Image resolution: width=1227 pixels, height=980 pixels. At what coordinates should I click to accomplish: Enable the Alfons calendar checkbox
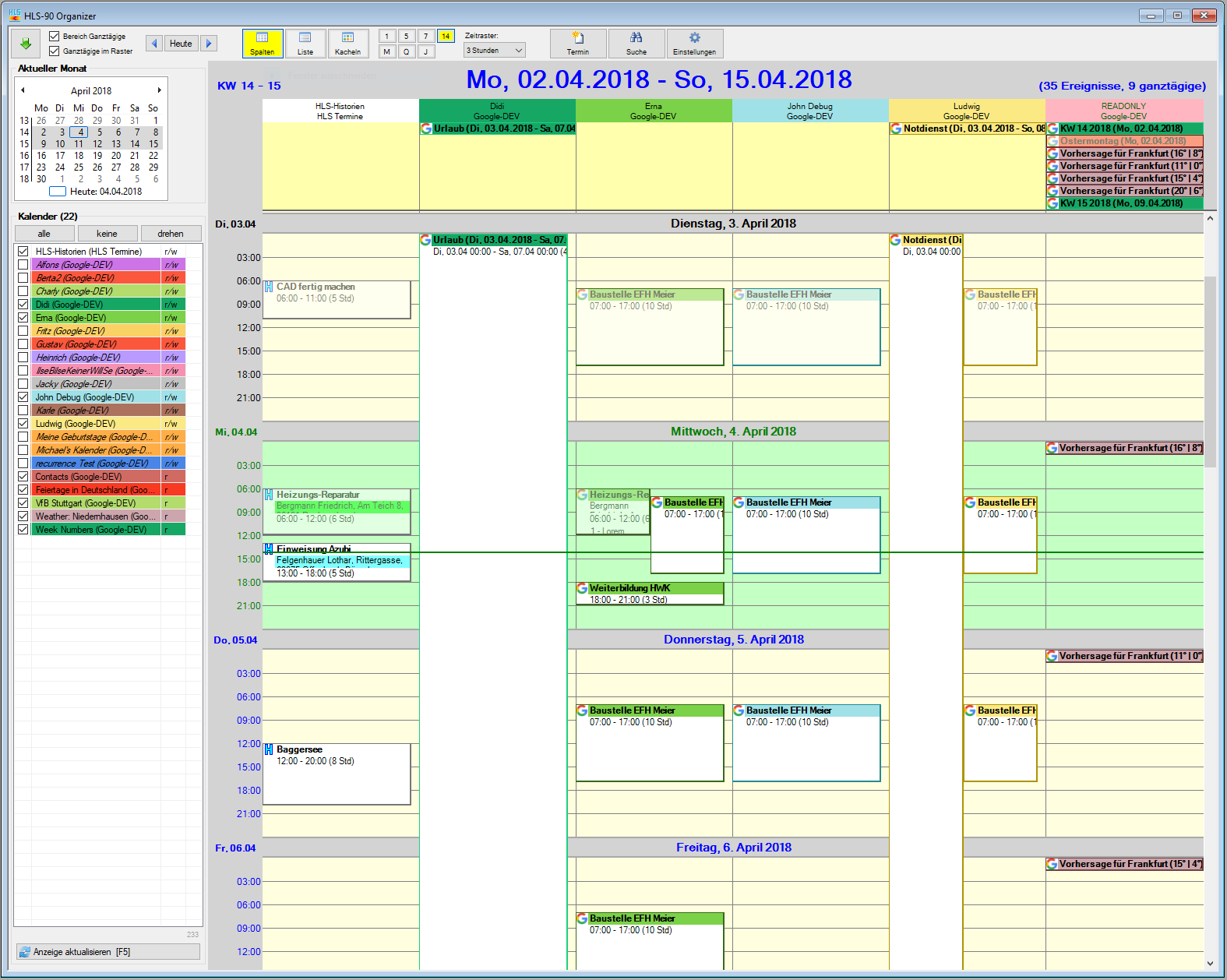[23, 265]
